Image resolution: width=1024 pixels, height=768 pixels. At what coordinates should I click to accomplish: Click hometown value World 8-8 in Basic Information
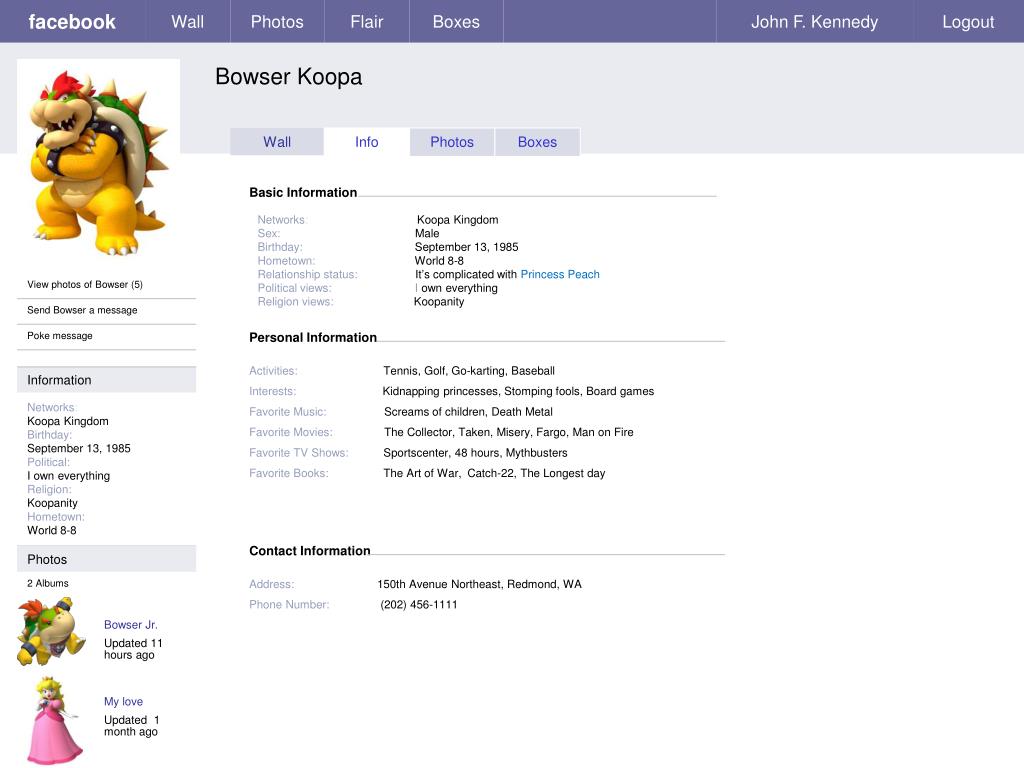(440, 261)
